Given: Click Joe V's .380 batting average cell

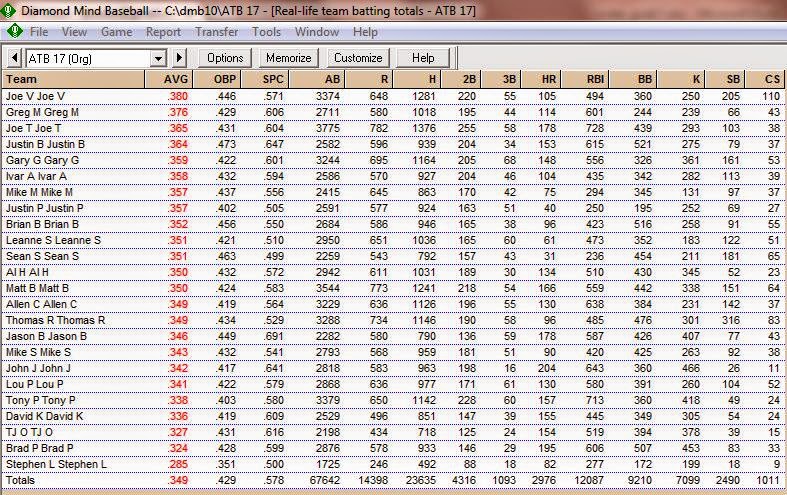Looking at the screenshot, I should 178,96.
